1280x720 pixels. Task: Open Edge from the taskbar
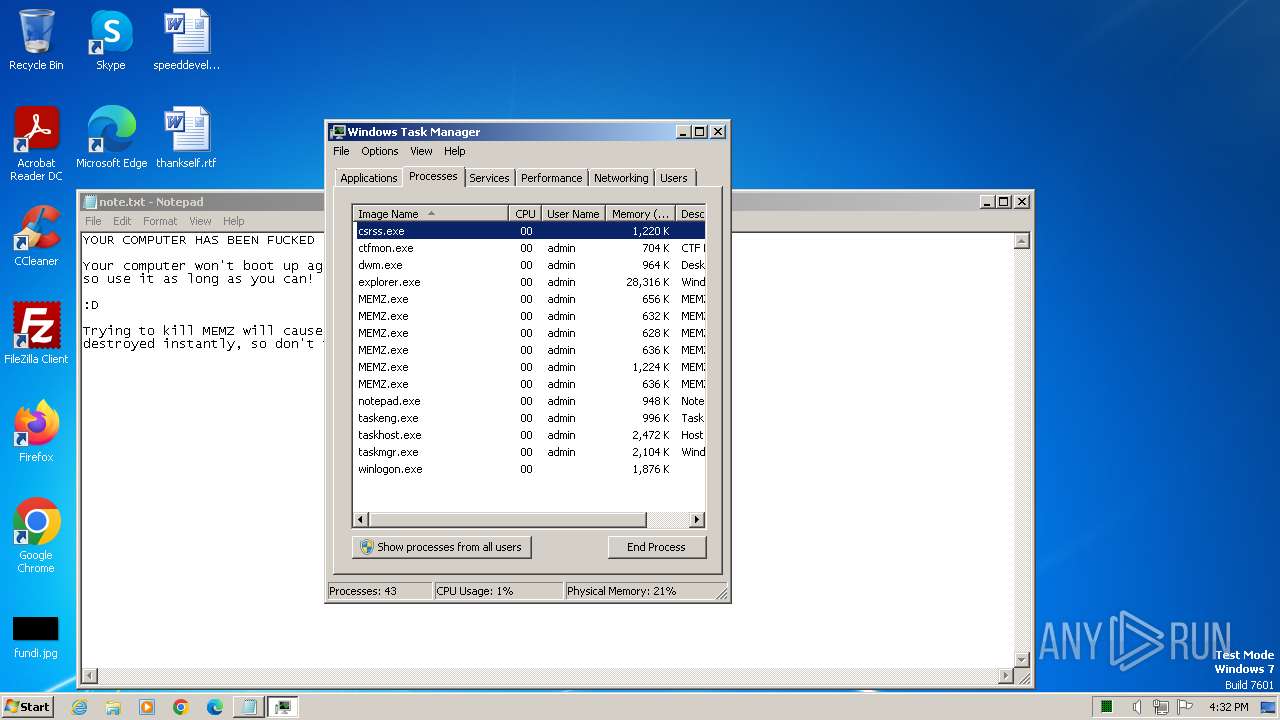tap(215, 707)
